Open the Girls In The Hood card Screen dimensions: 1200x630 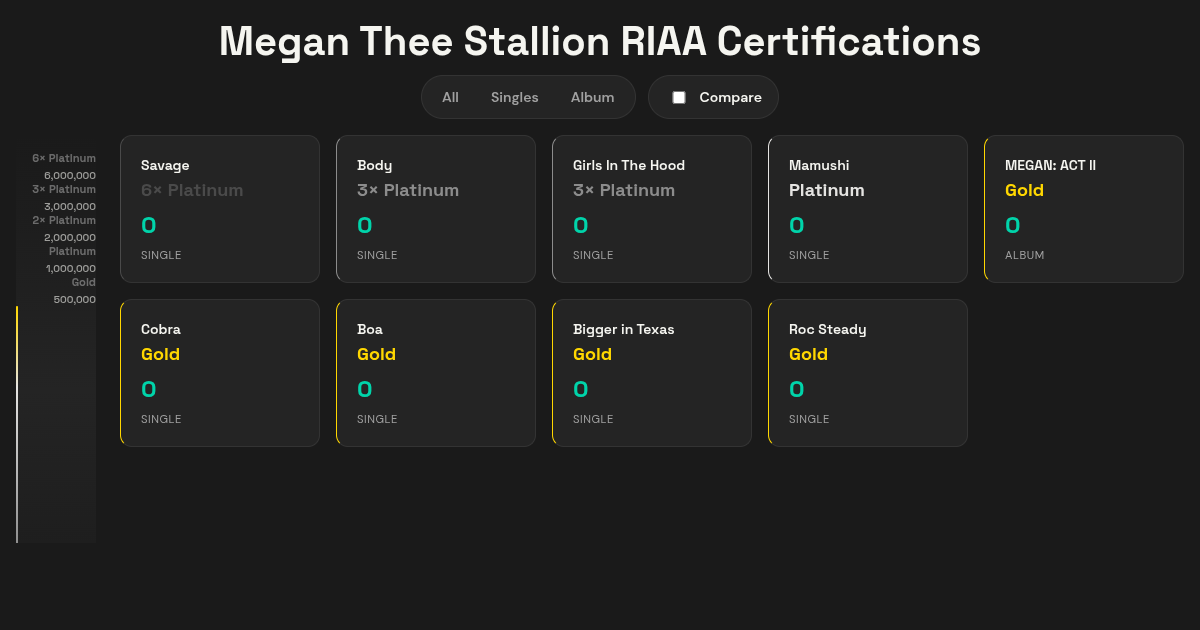tap(652, 209)
